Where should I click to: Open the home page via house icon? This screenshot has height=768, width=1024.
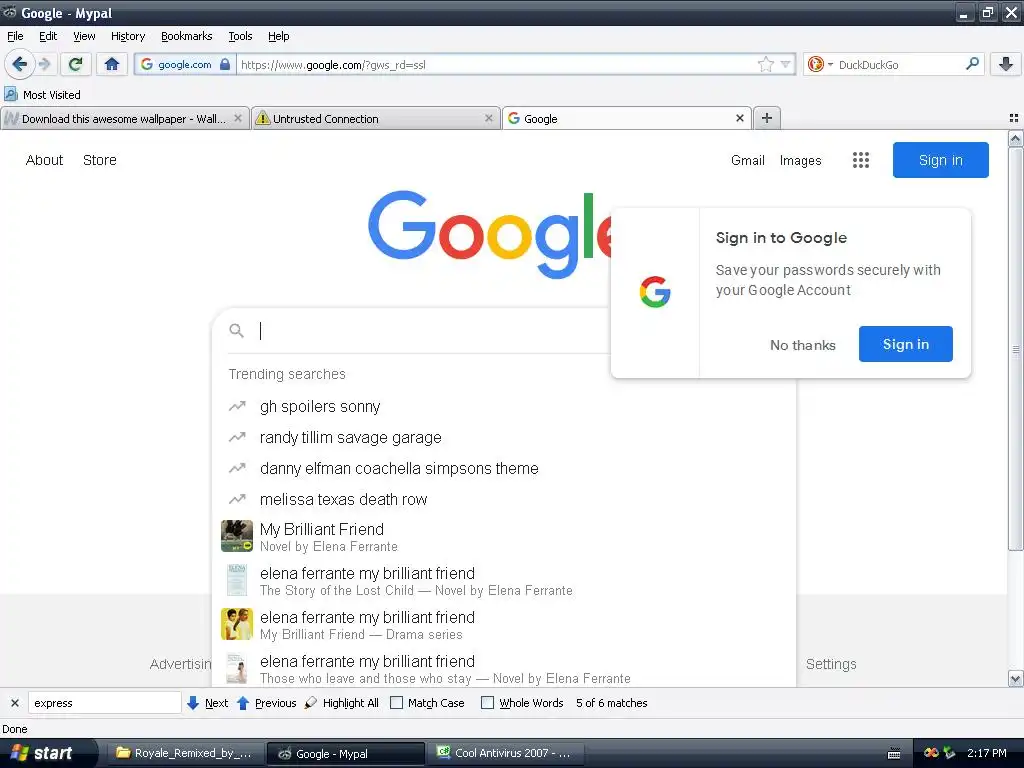pos(112,64)
